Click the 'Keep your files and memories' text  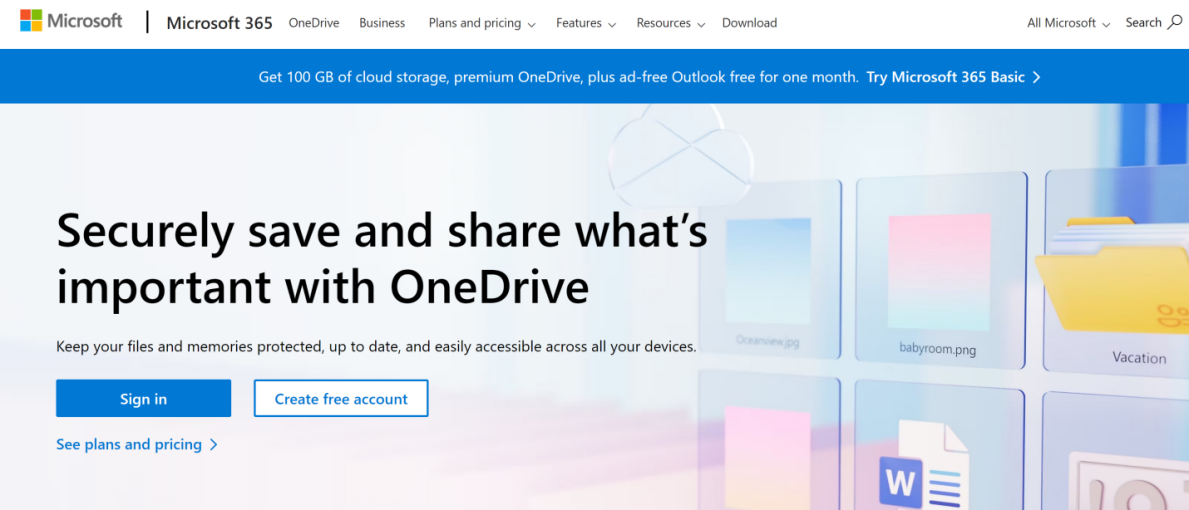click(x=376, y=347)
